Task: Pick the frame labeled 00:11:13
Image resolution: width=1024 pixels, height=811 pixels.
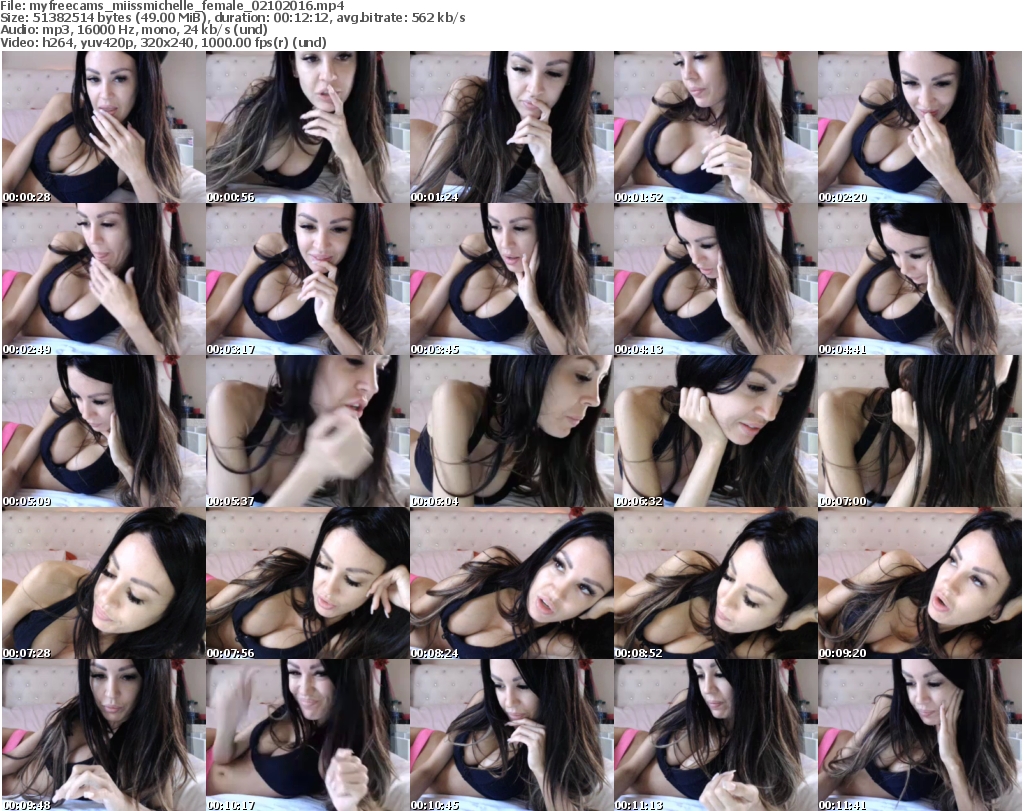Action: pos(715,735)
